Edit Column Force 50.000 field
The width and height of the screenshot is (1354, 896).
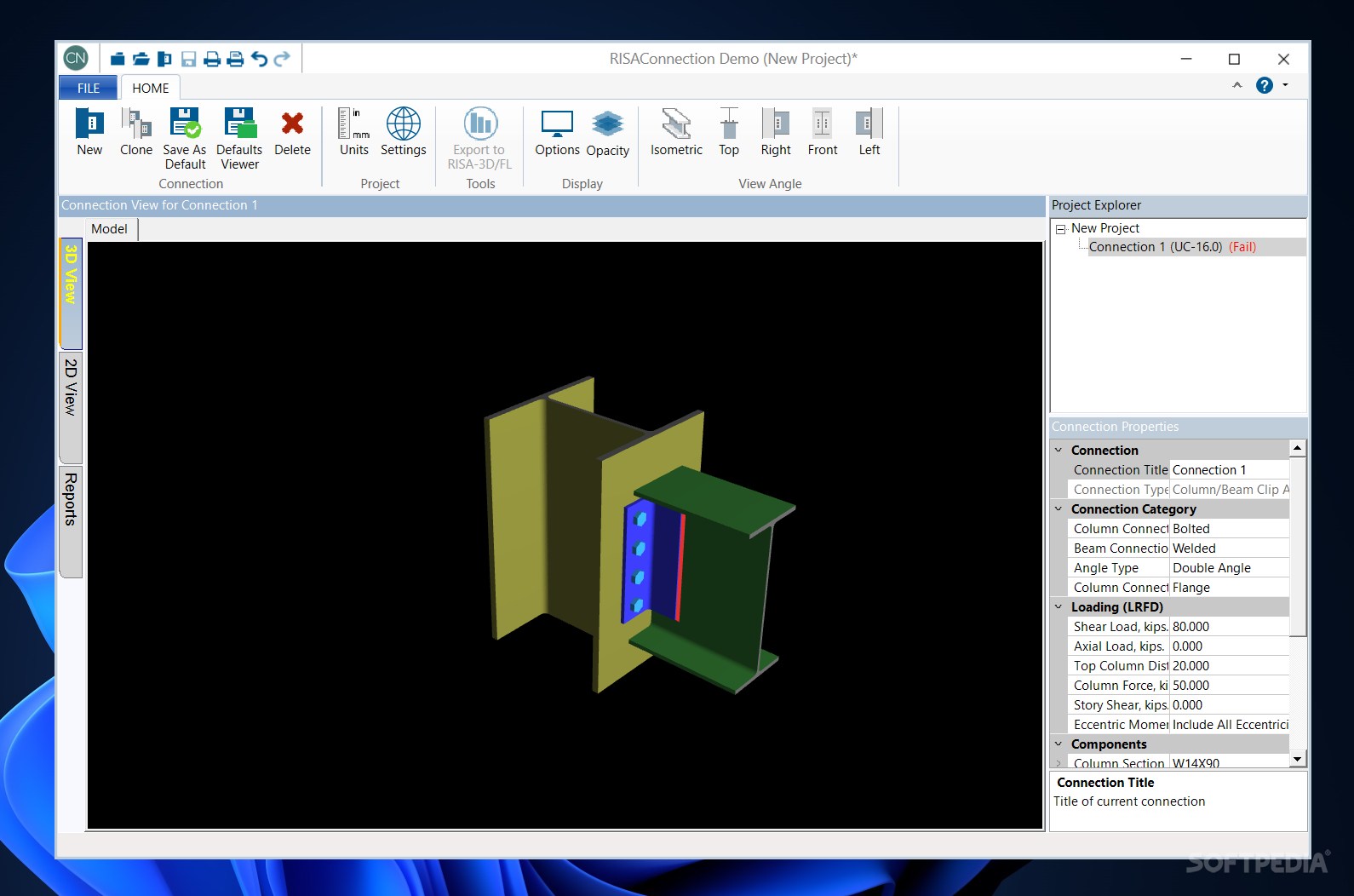[1230, 686]
